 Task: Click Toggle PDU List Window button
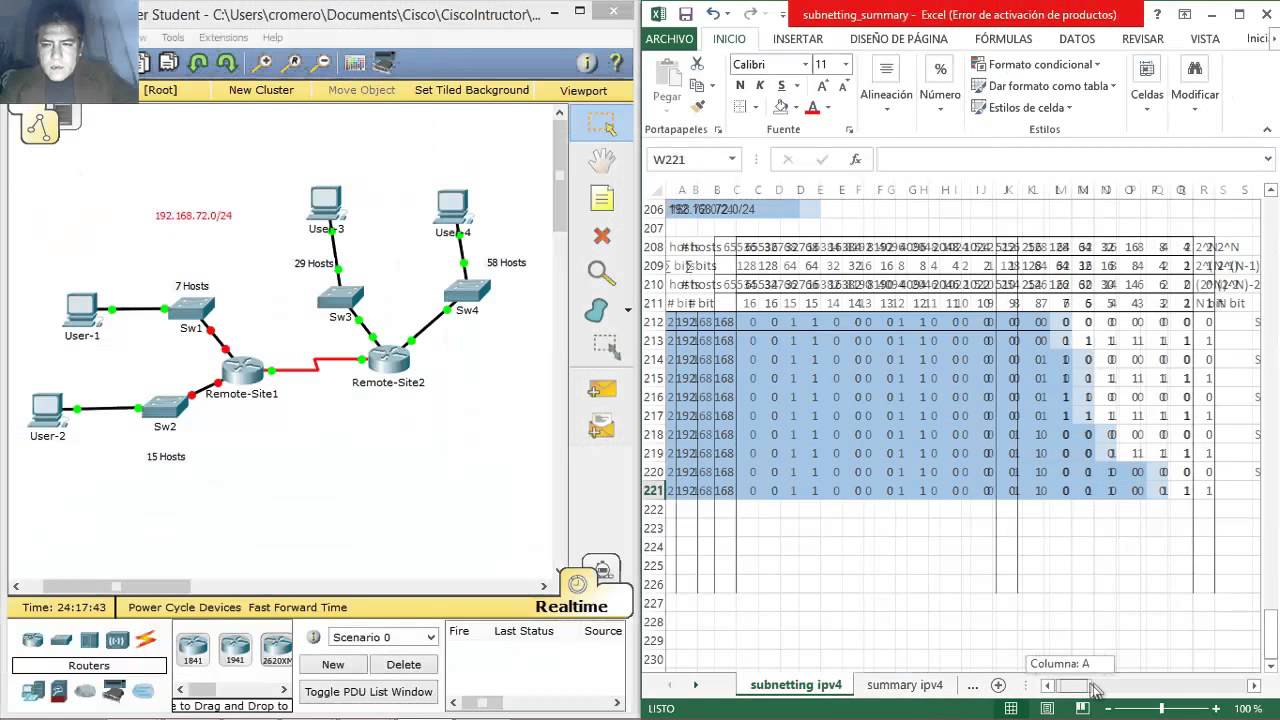coord(369,692)
